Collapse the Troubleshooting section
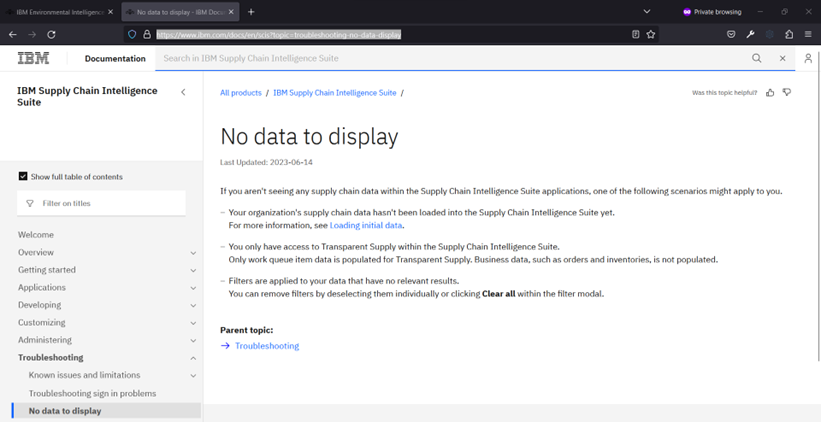The width and height of the screenshot is (821, 422). pyautogui.click(x=193, y=358)
